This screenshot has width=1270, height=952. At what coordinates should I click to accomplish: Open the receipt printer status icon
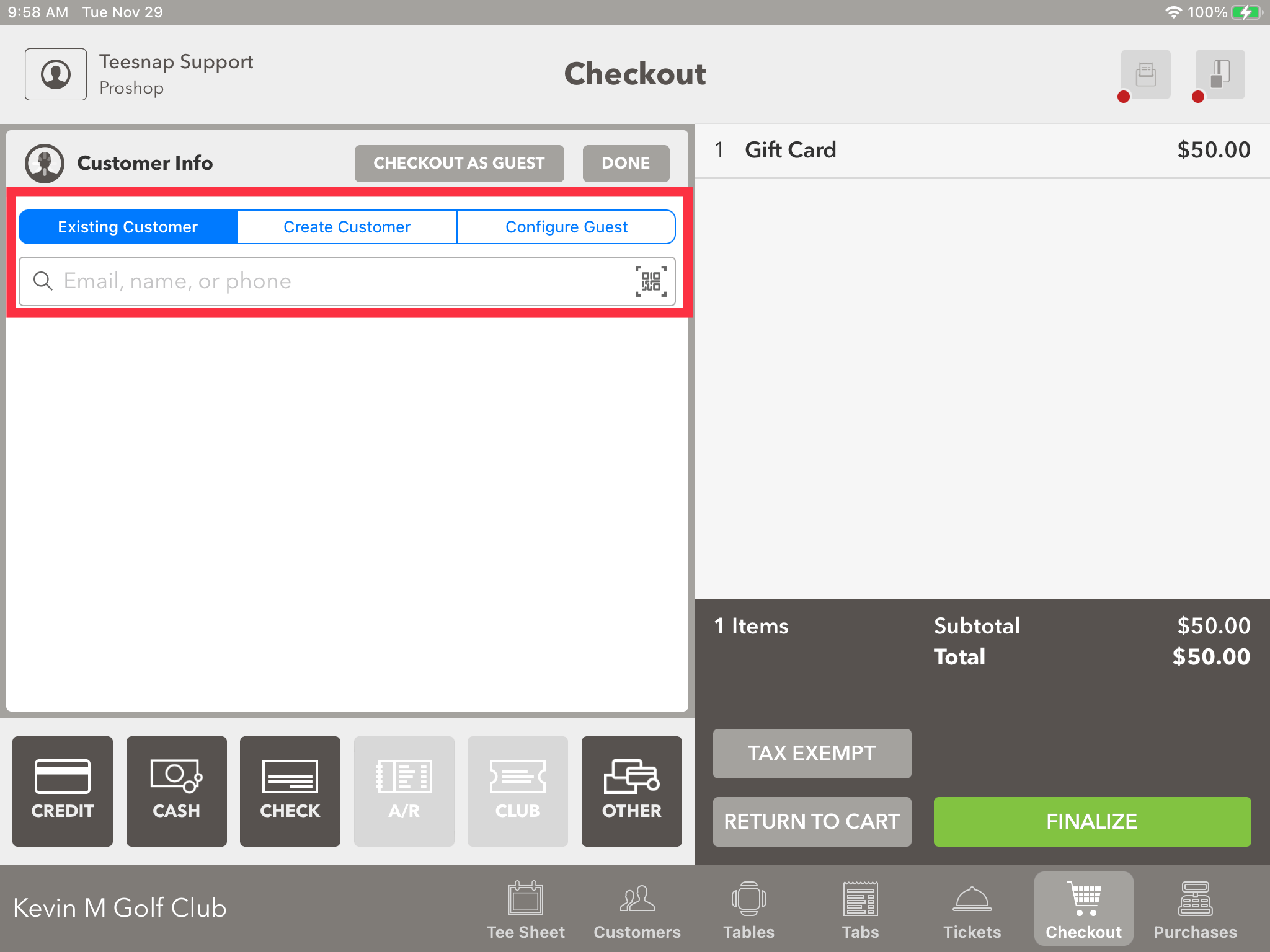point(1145,74)
